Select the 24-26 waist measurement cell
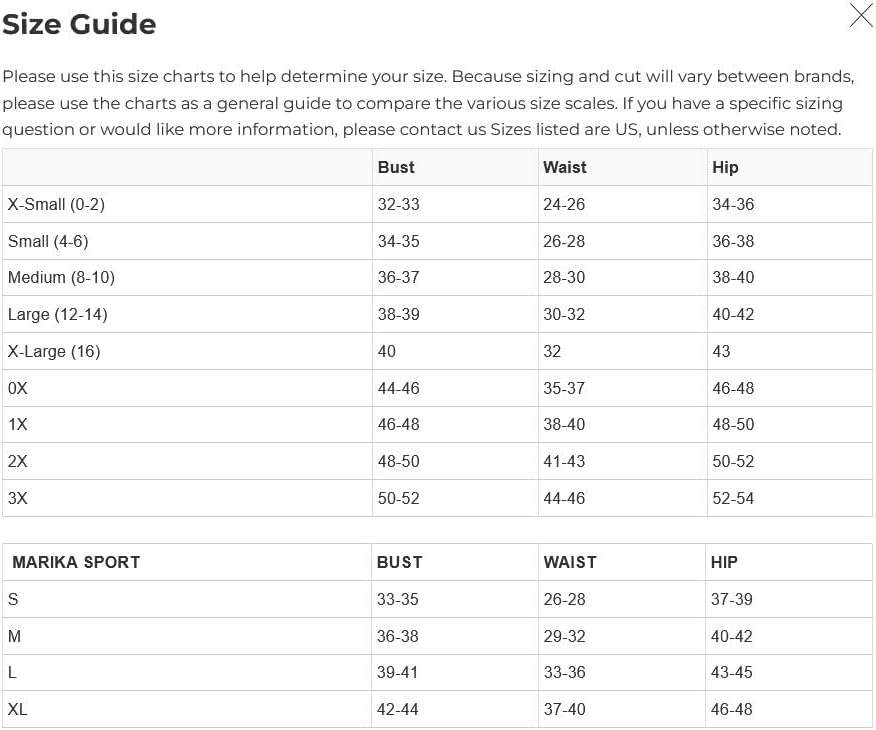This screenshot has width=876, height=730. pos(564,204)
